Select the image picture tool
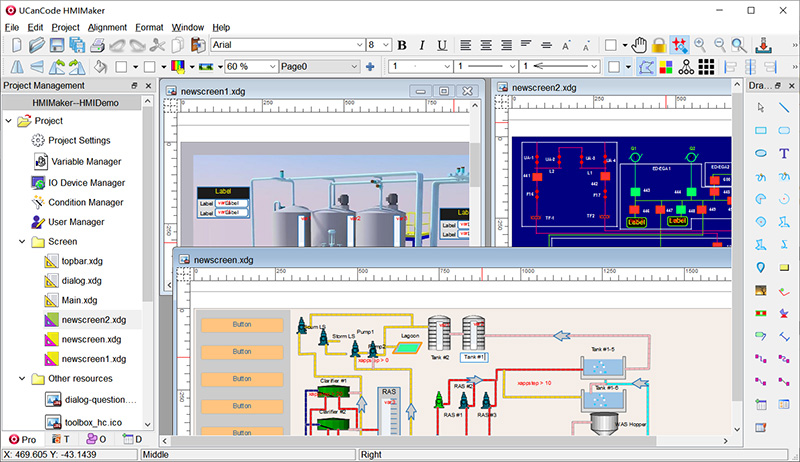 pos(761,291)
